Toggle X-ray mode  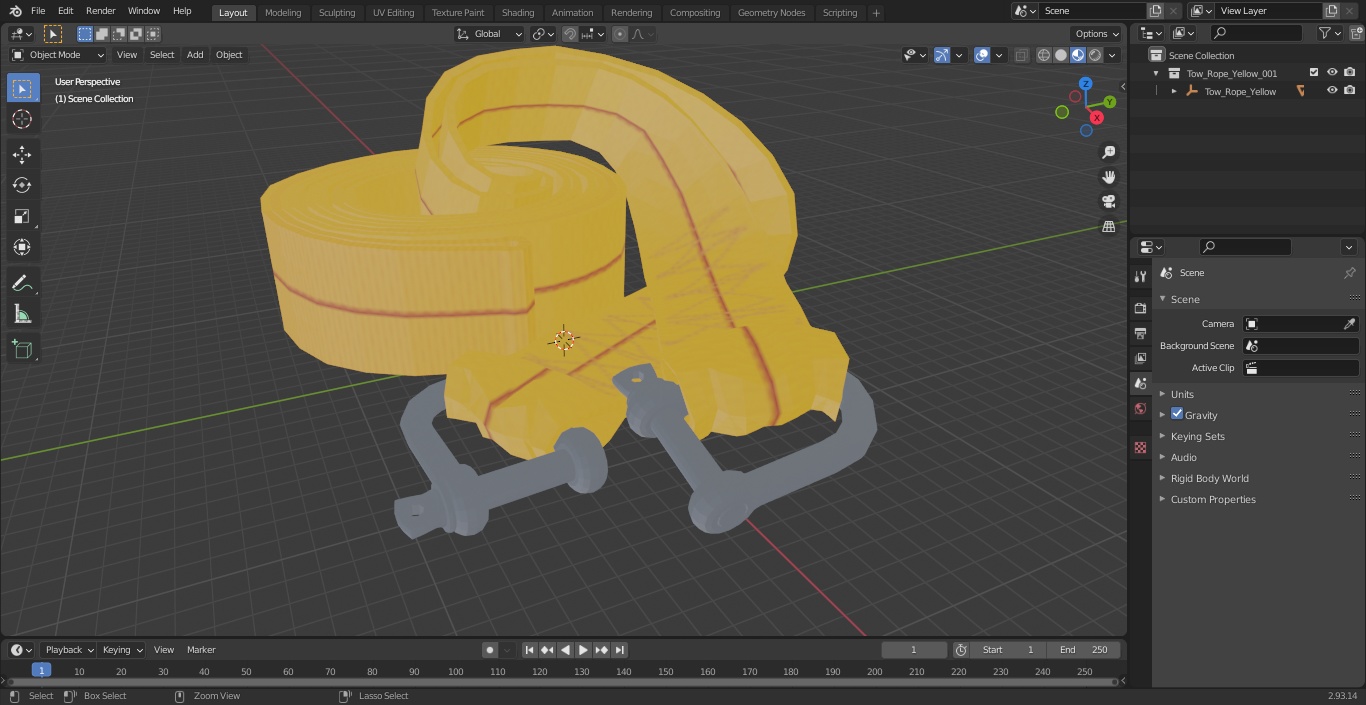pos(1021,55)
